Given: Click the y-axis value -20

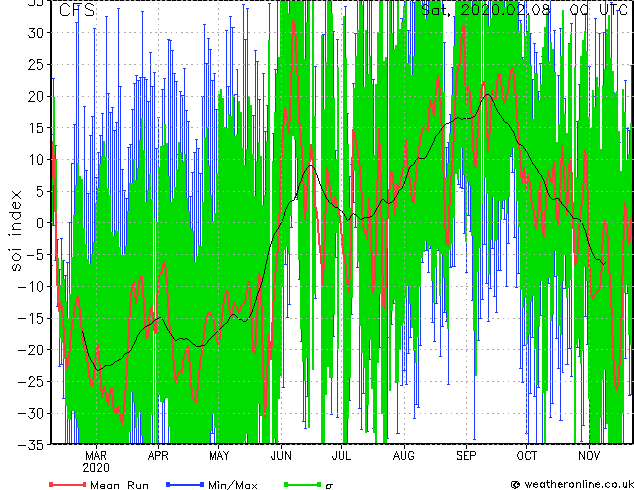Looking at the screenshot, I should (31, 350).
